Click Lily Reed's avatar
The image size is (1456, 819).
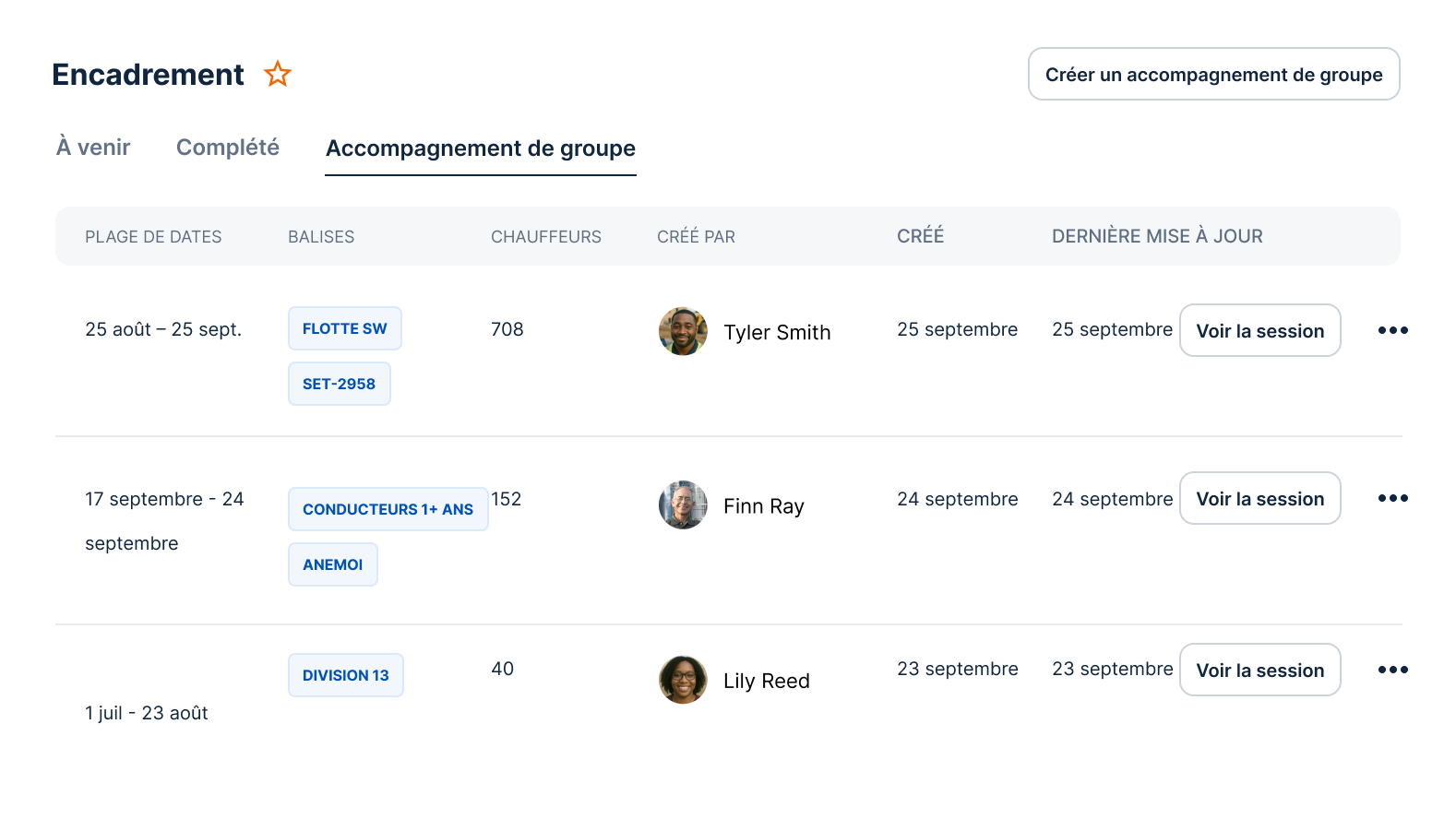(x=683, y=680)
